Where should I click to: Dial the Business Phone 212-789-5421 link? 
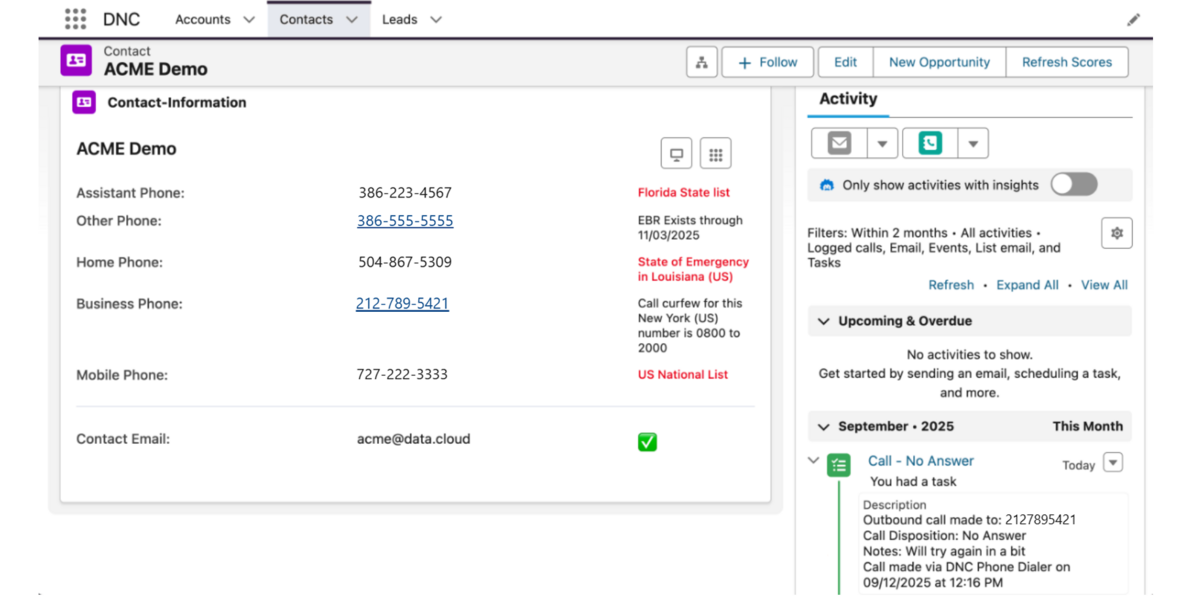[x=402, y=303]
